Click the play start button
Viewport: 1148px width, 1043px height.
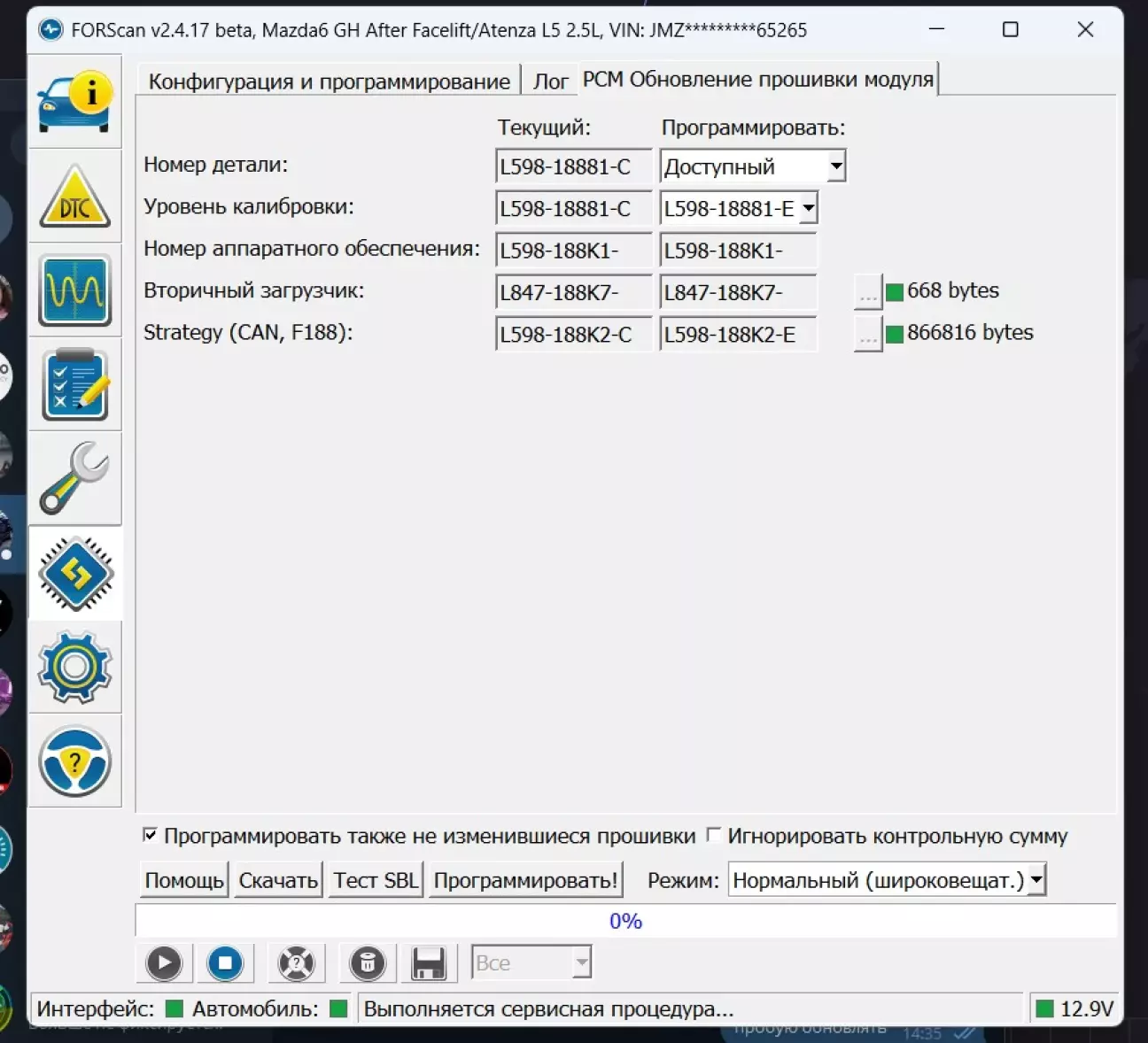[x=164, y=962]
